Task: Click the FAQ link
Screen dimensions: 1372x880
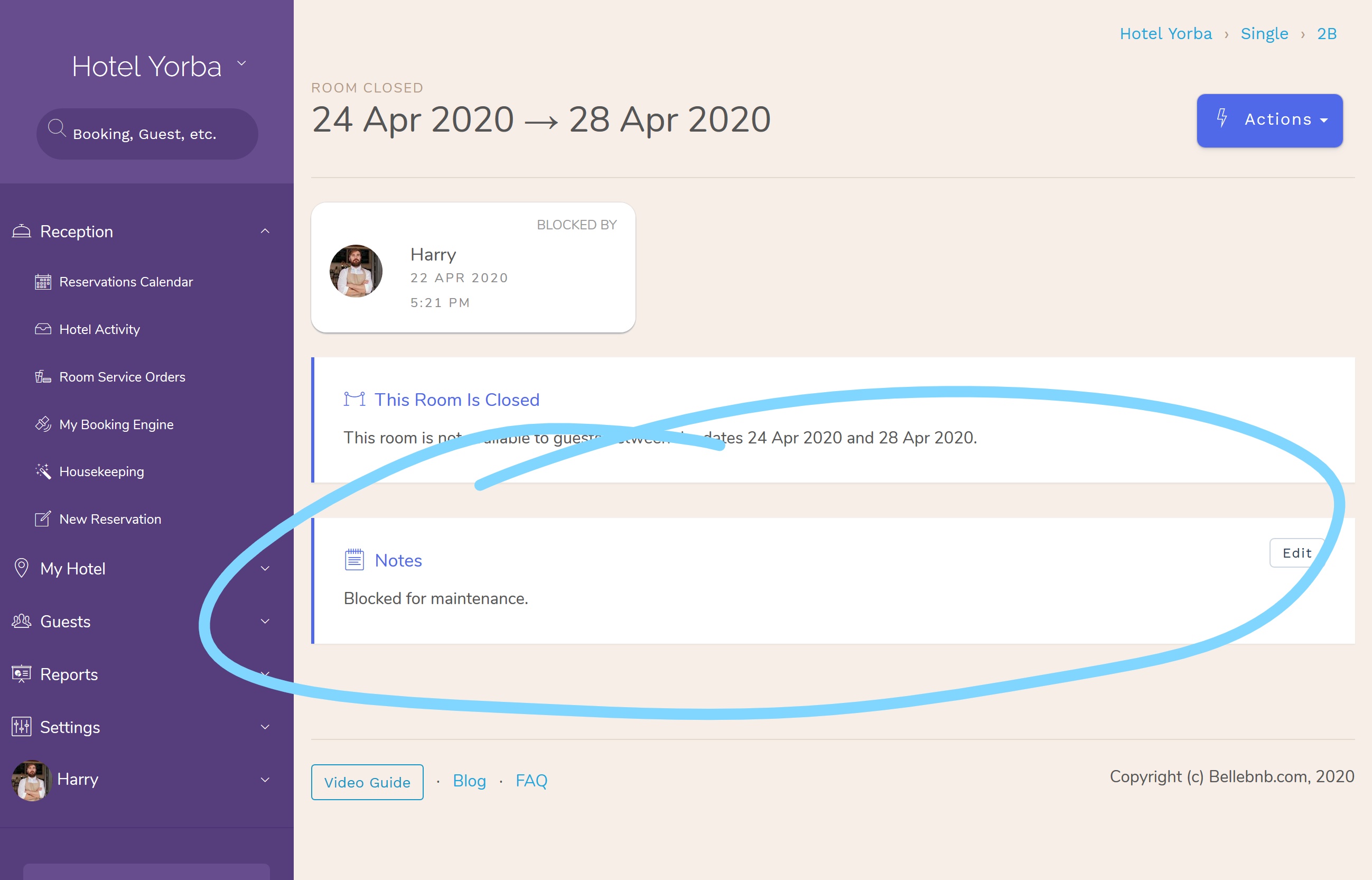Action: 531,781
